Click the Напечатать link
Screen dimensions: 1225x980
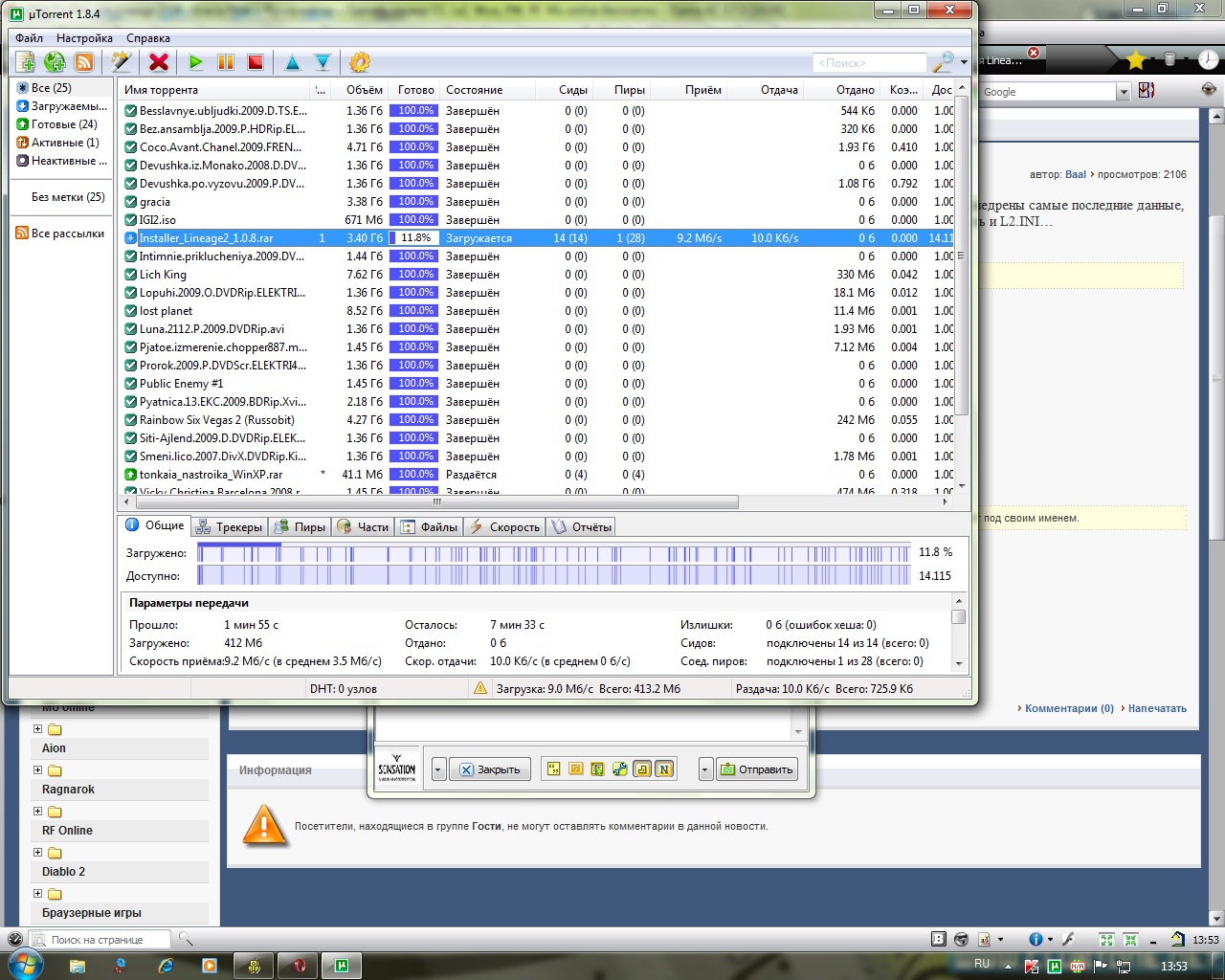click(x=1157, y=709)
